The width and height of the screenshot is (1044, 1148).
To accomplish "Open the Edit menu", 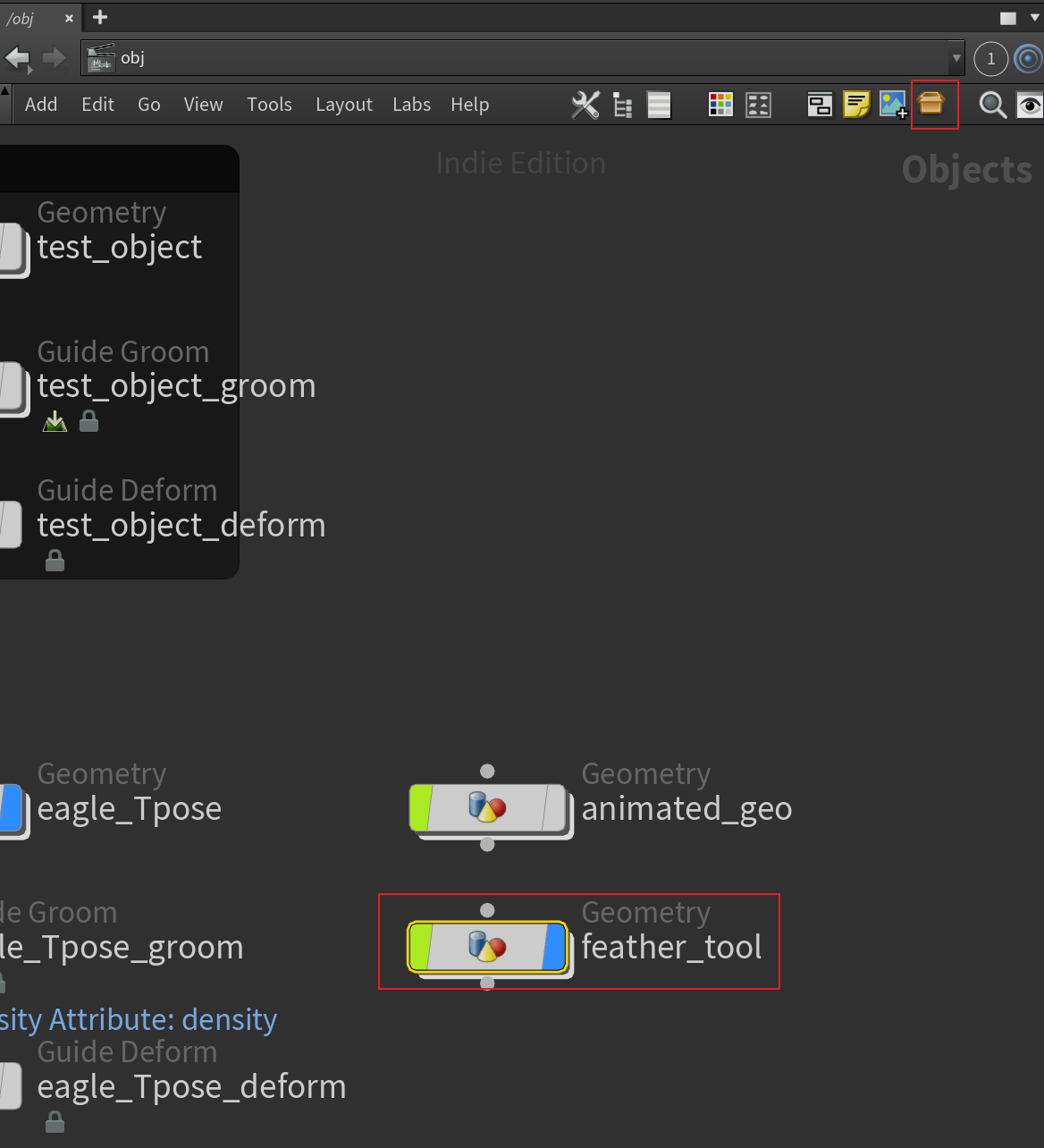I will pyautogui.click(x=97, y=105).
